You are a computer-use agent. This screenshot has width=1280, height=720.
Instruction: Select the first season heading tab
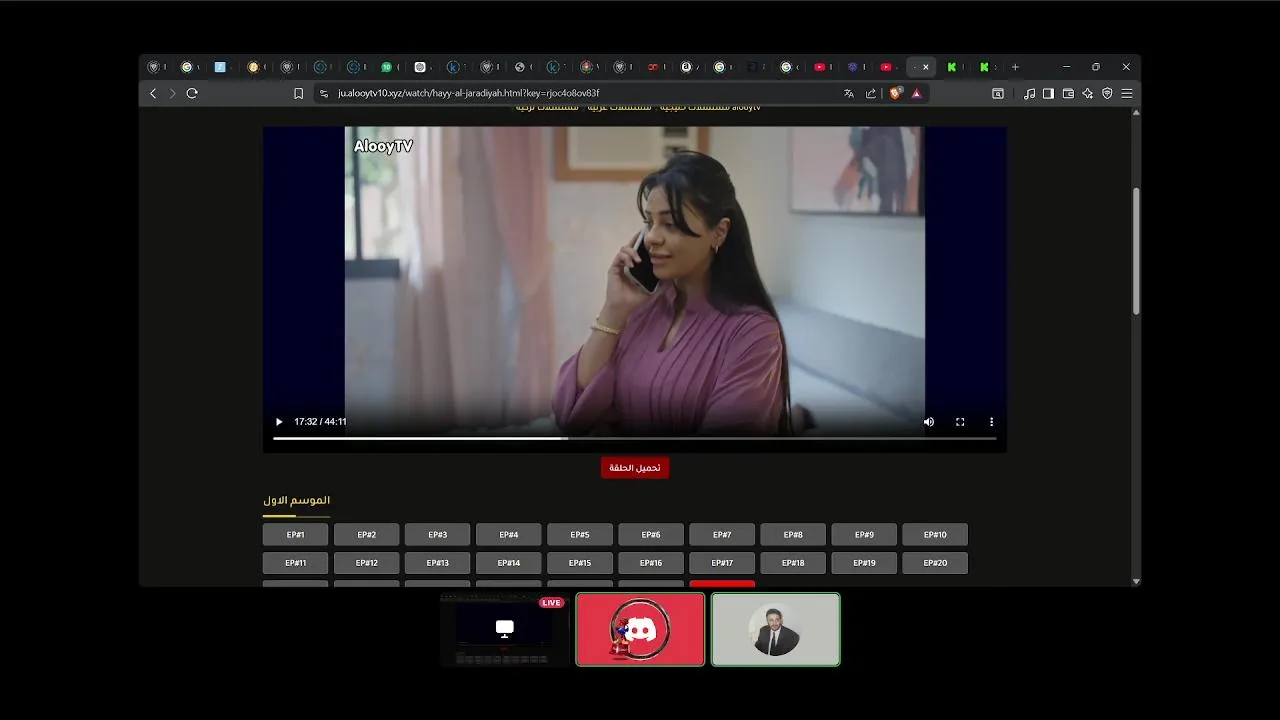tap(296, 500)
